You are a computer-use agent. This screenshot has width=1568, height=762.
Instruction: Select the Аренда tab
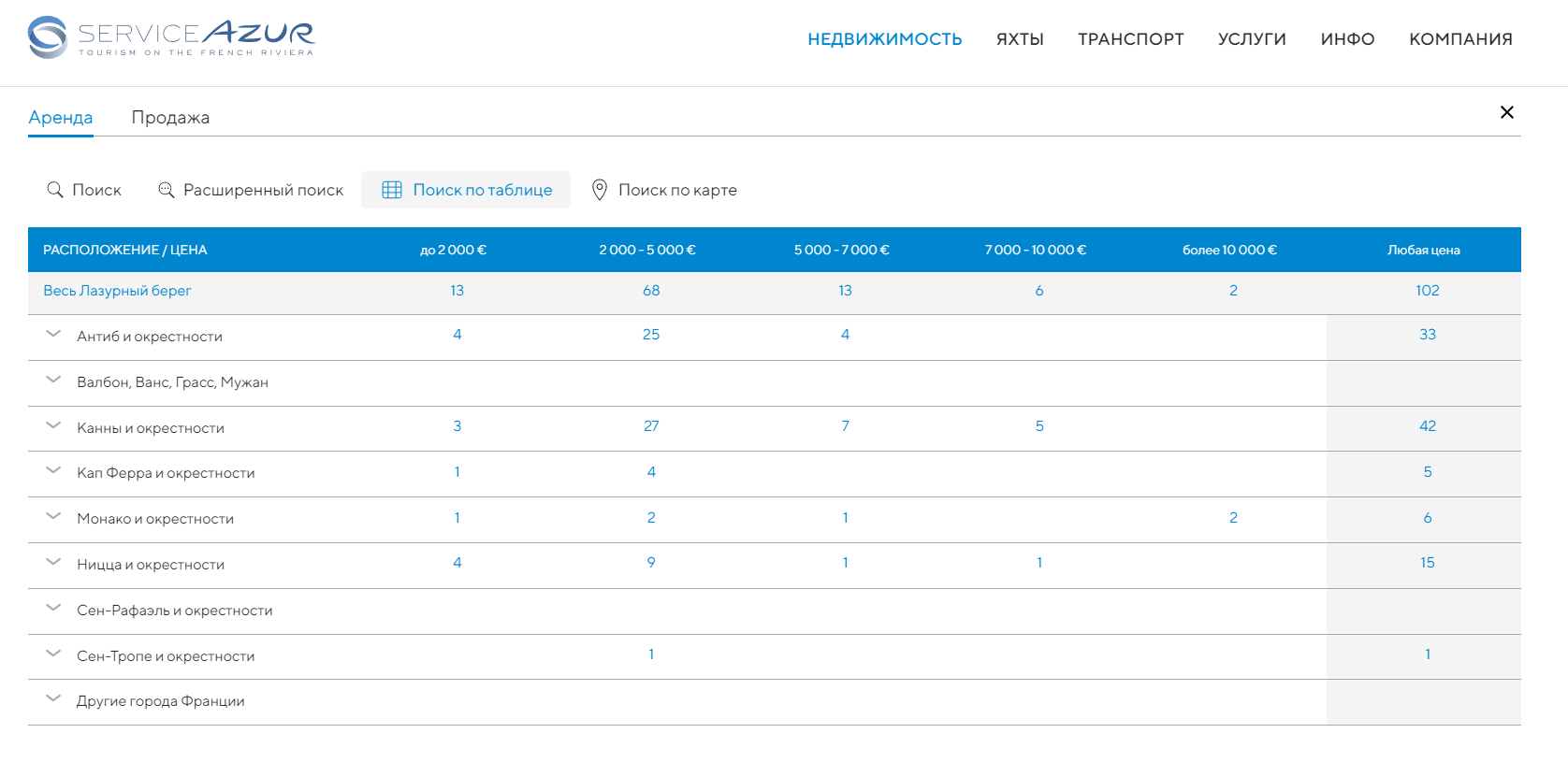(61, 118)
